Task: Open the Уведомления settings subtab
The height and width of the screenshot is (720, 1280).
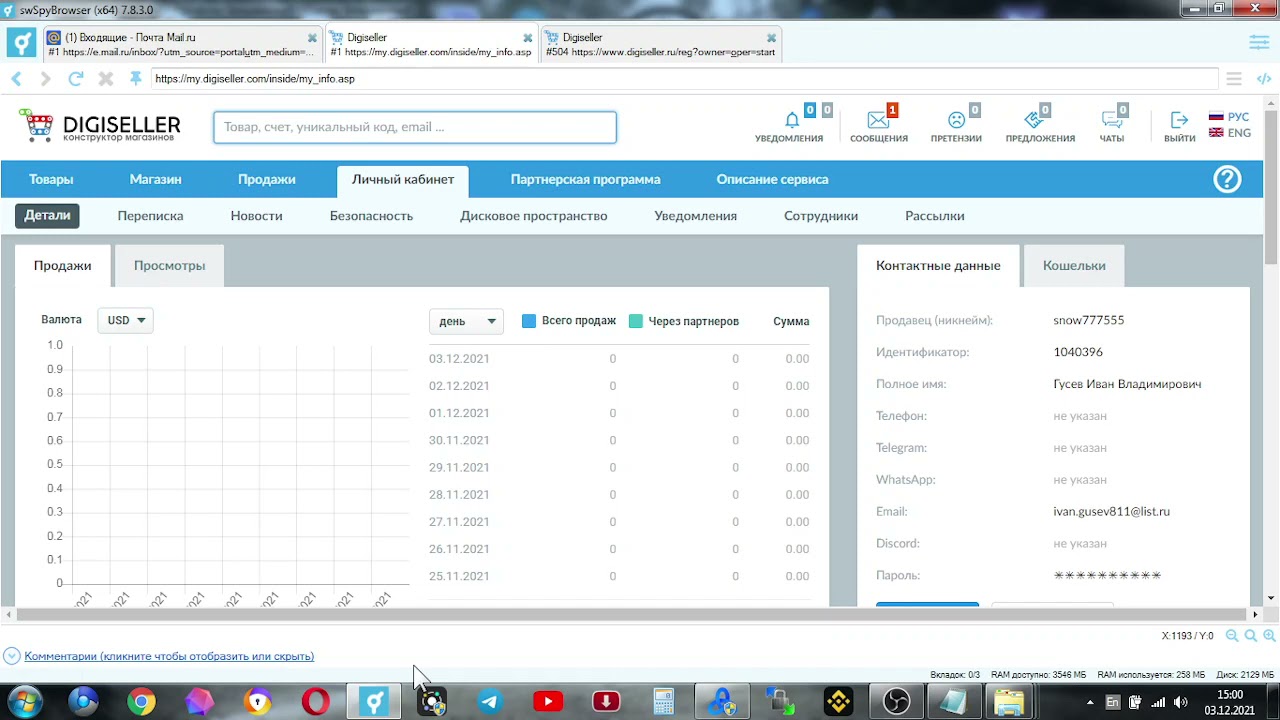Action: point(695,216)
